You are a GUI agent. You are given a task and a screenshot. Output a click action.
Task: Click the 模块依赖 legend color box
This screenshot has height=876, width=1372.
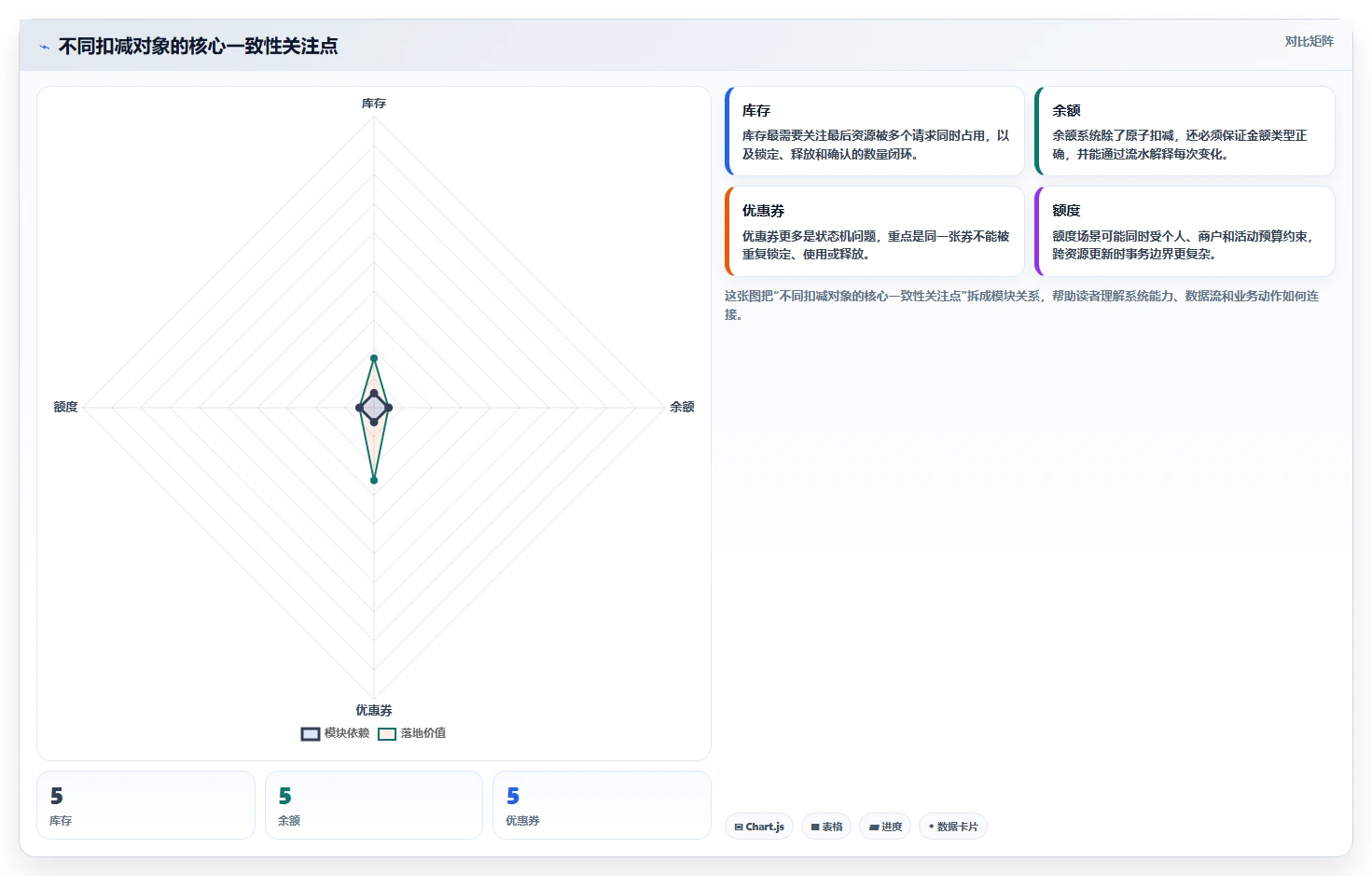coord(311,734)
